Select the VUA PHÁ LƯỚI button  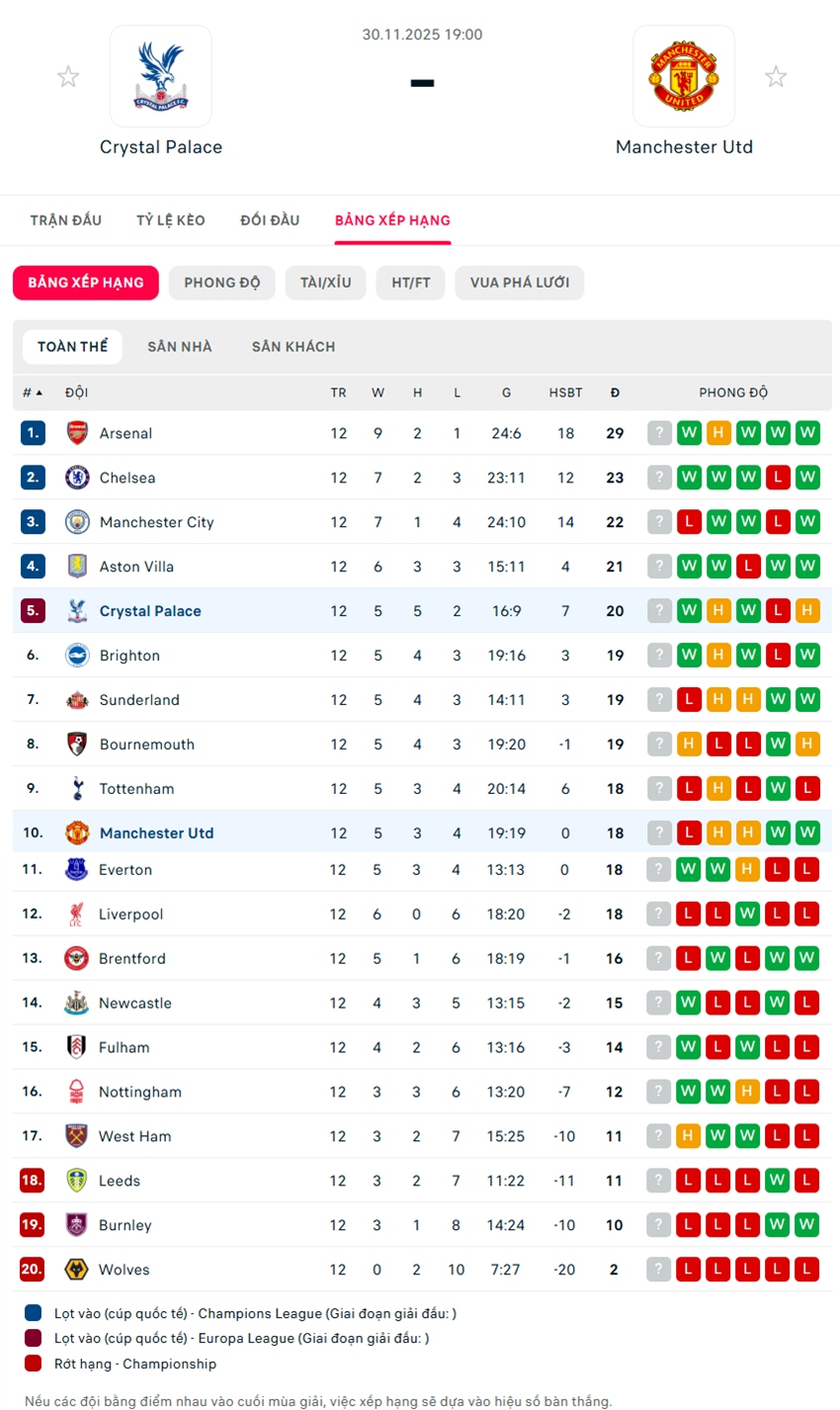519,283
